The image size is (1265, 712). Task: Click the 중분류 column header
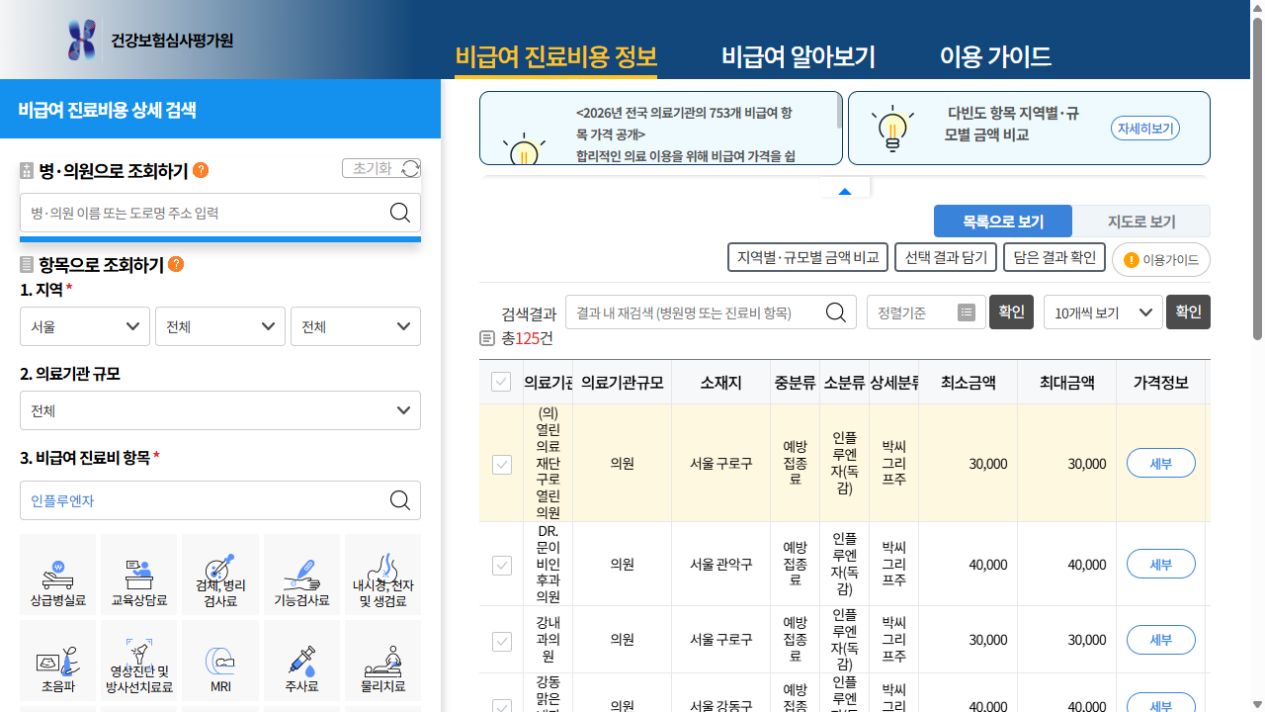coord(795,382)
